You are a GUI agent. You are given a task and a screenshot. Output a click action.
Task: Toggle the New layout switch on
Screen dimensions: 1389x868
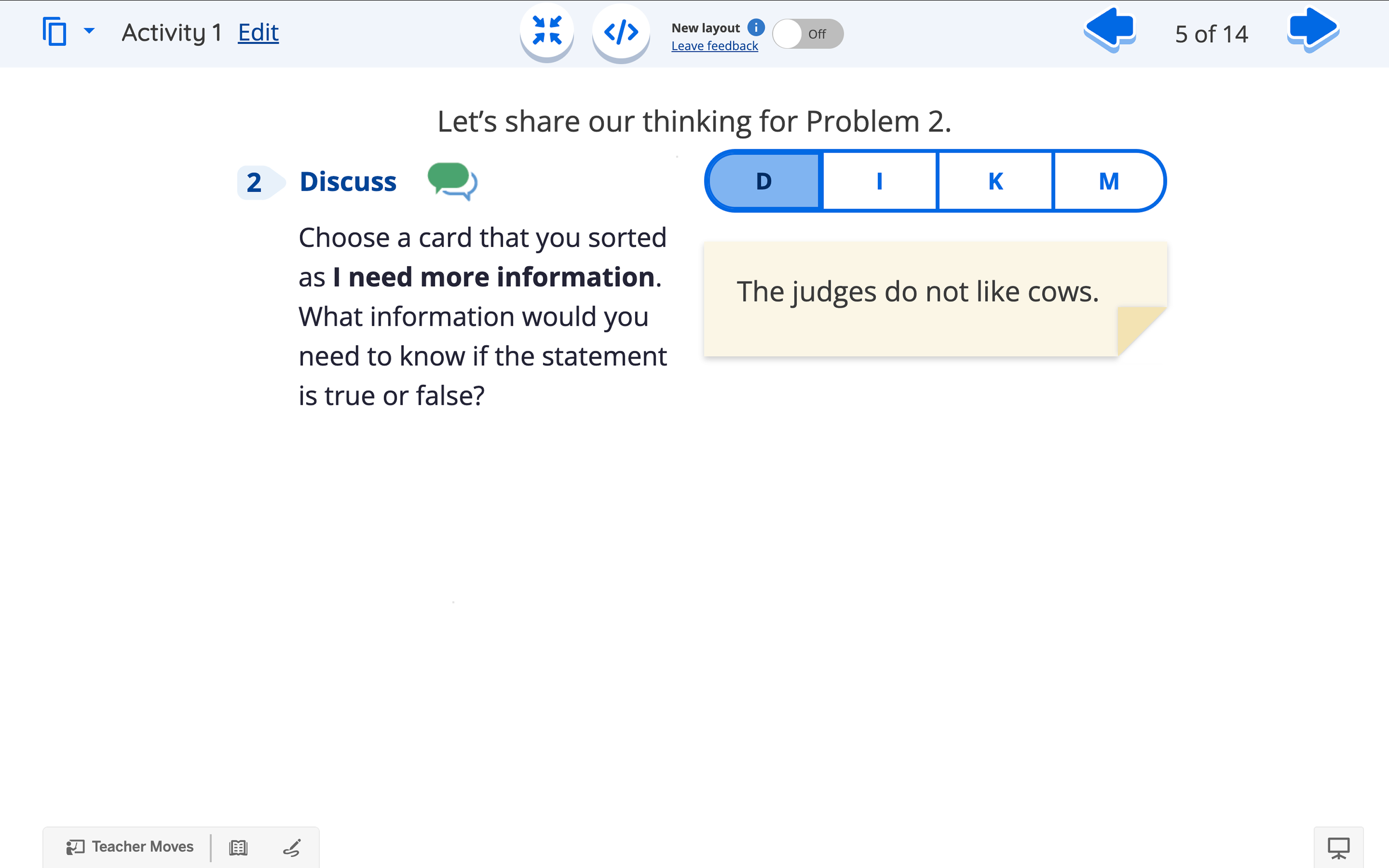[x=807, y=34]
